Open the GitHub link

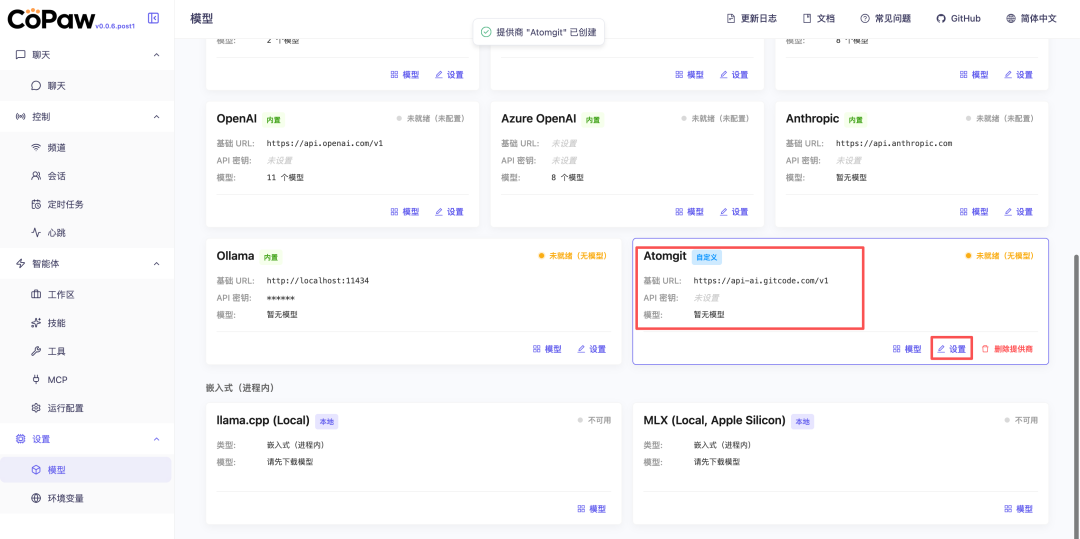pos(958,19)
